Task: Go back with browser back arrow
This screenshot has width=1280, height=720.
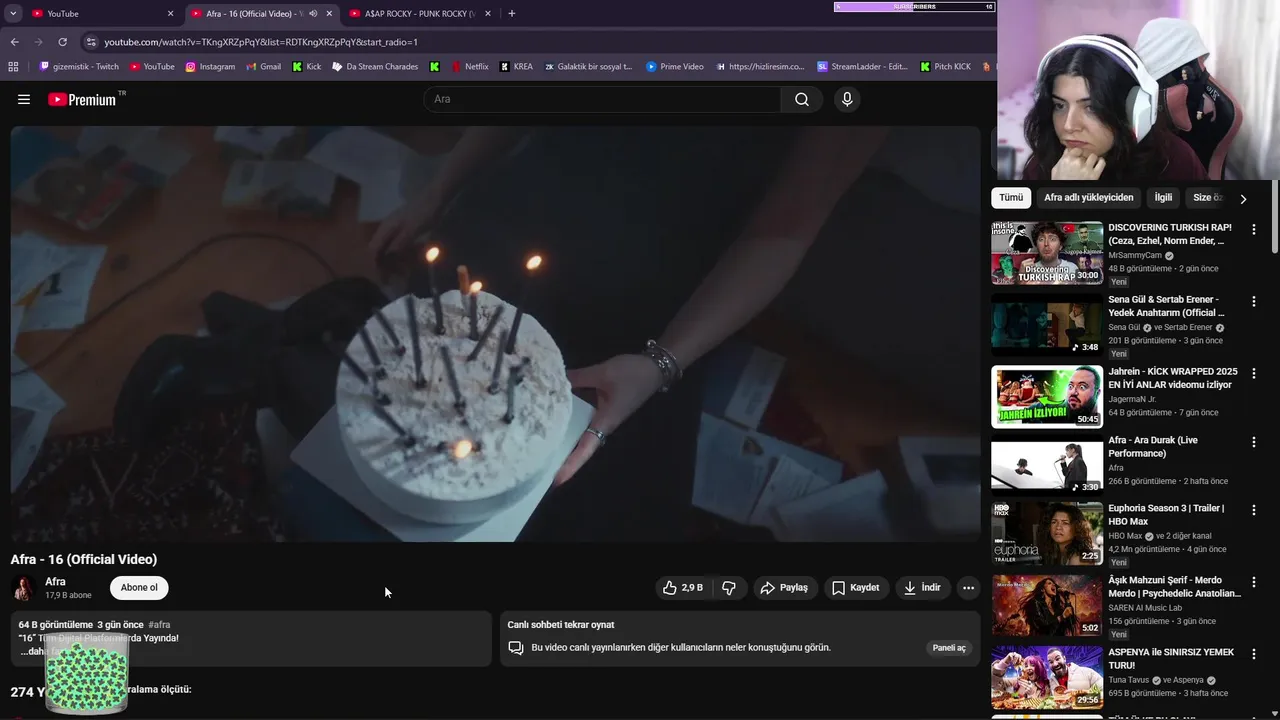Action: (14, 42)
